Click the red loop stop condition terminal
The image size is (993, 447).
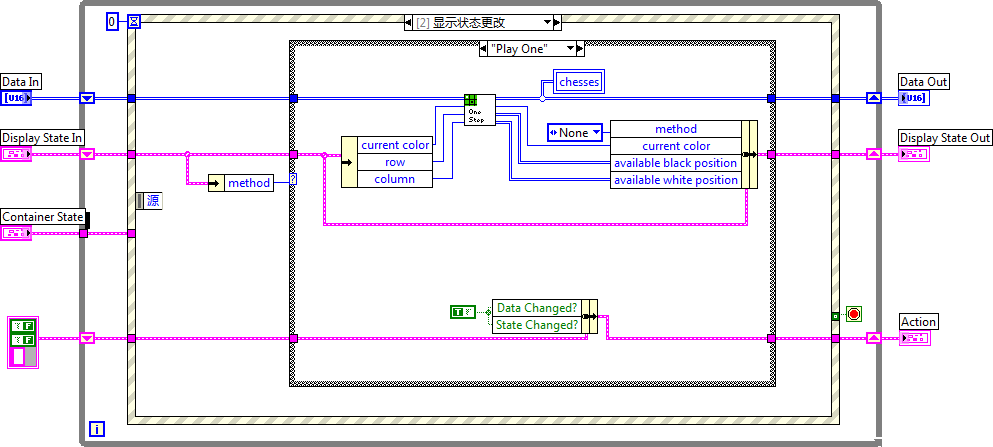click(x=853, y=314)
